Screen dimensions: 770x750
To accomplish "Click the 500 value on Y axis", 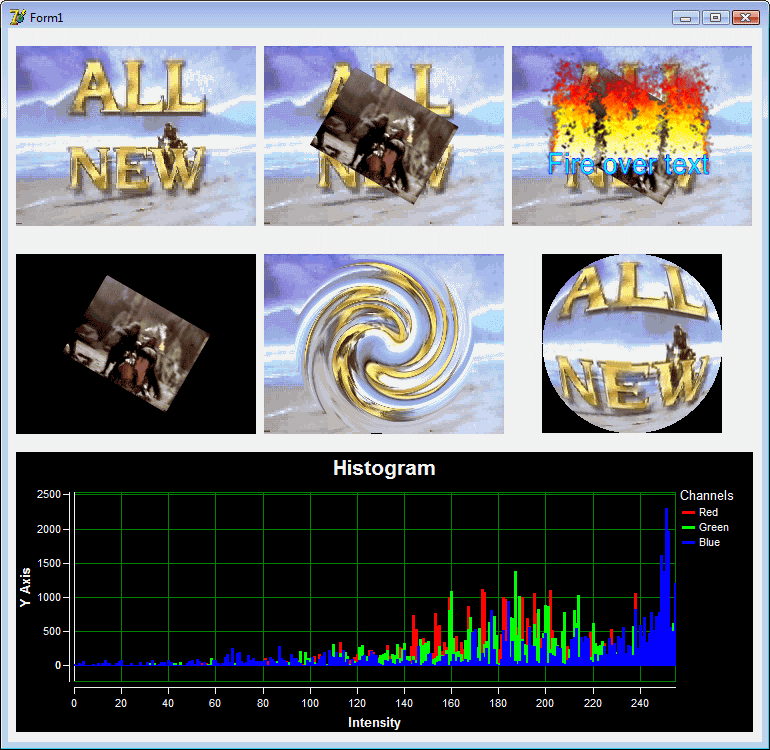I will point(52,631).
